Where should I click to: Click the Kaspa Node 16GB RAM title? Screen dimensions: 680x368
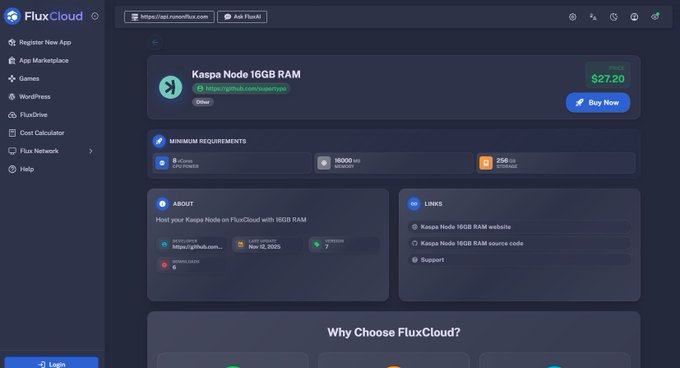(x=246, y=75)
